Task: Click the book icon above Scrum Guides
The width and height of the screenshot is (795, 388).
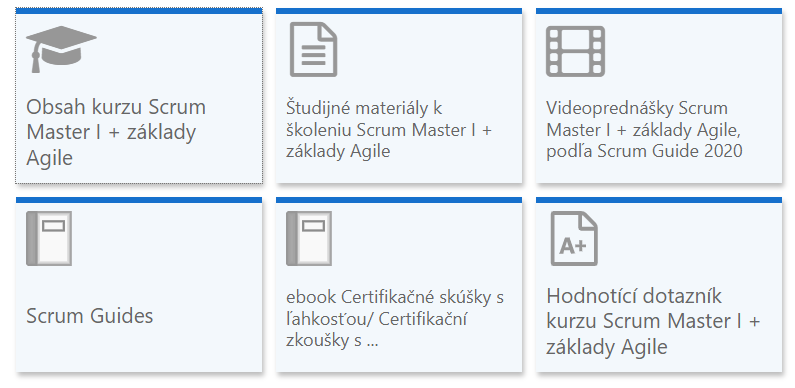Action: click(49, 238)
